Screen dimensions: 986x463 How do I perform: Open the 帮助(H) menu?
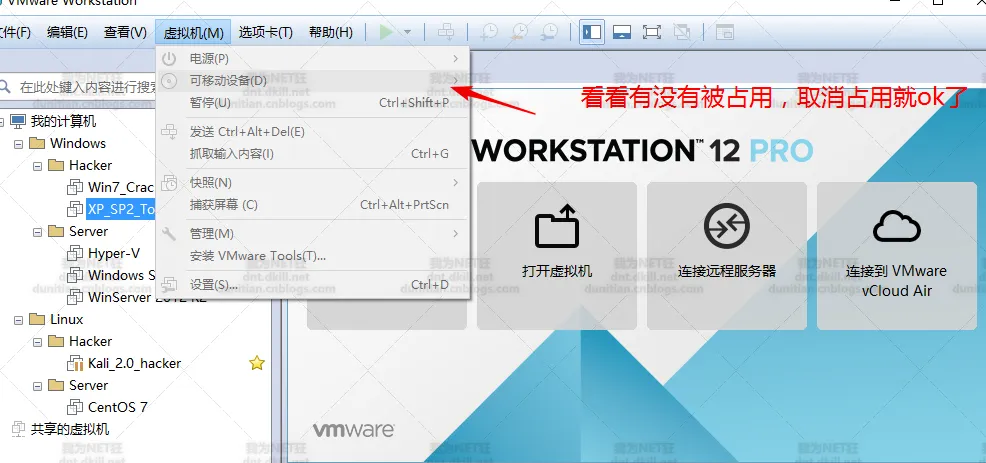pos(331,33)
